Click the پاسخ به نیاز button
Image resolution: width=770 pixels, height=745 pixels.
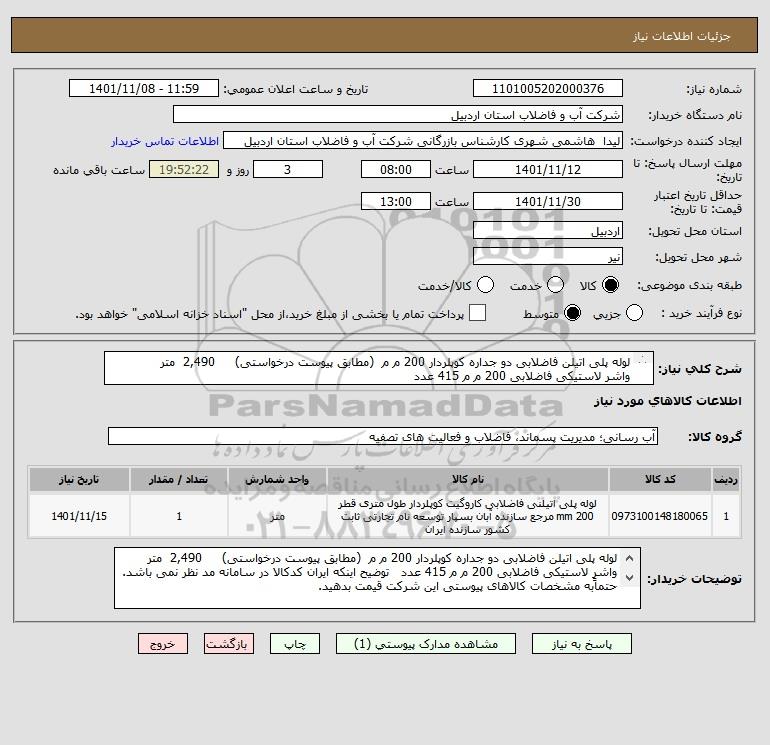pyautogui.click(x=581, y=643)
